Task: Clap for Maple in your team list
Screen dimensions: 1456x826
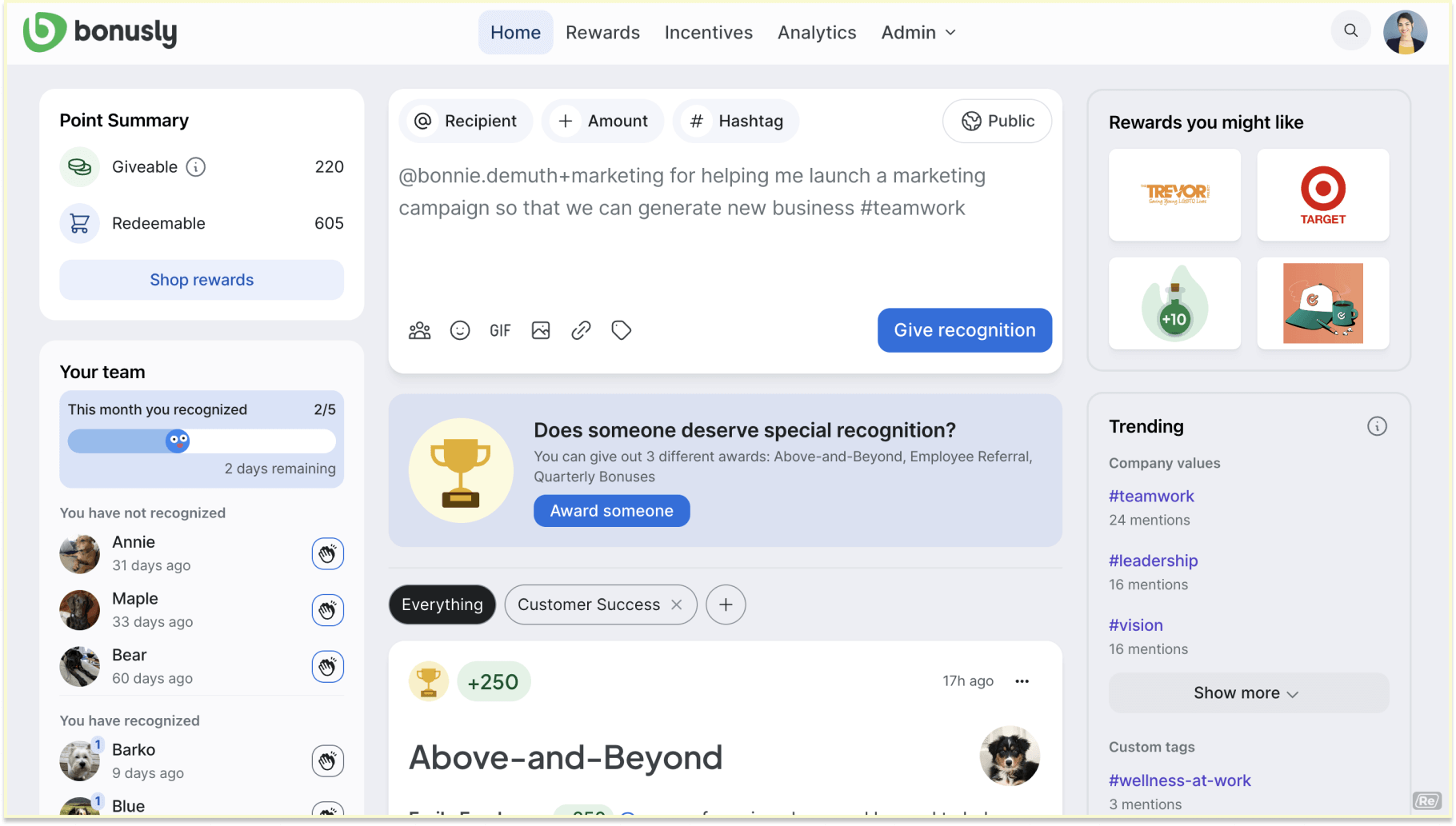Action: [x=327, y=609]
